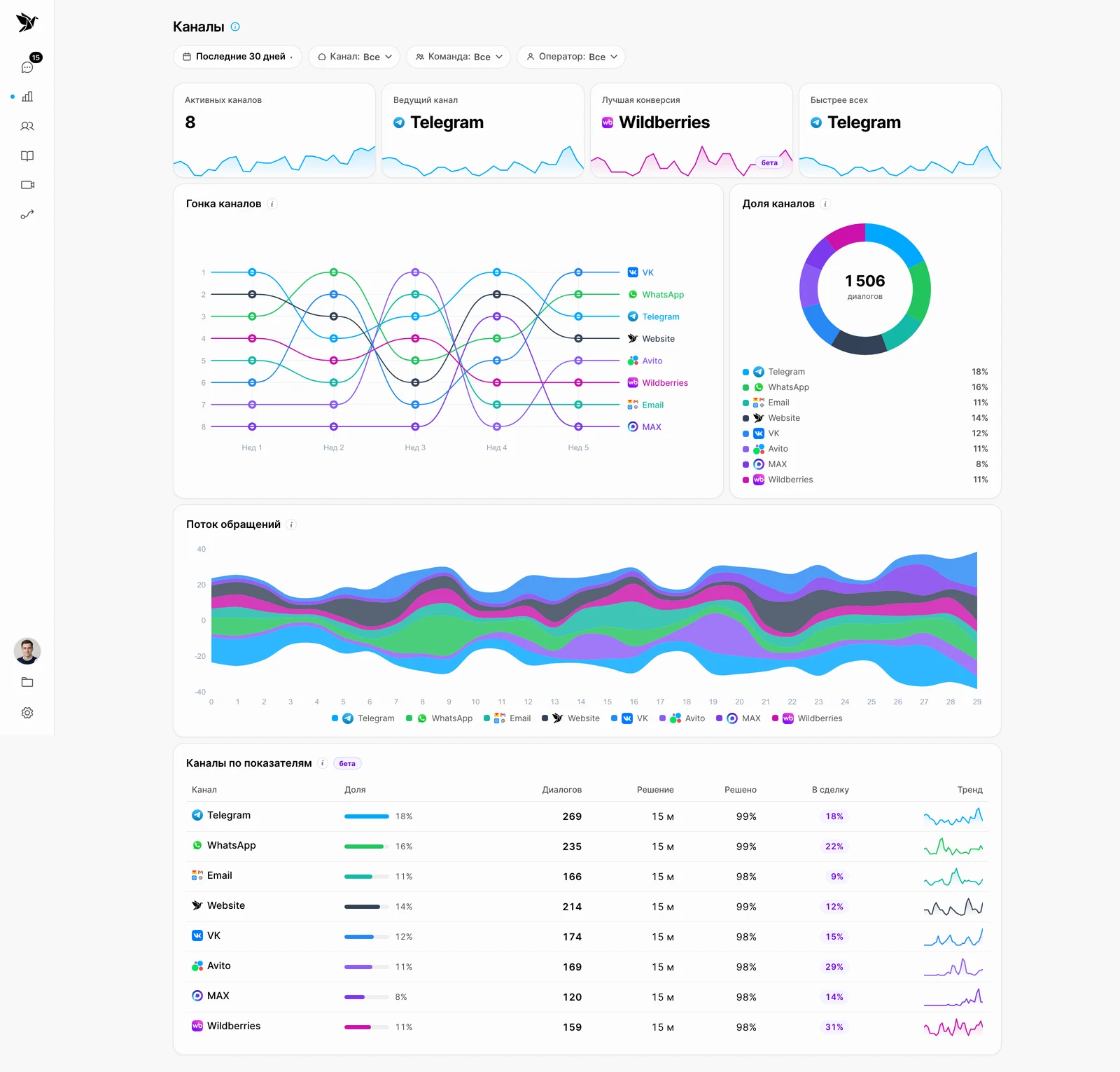Expand the Оператор: Все dropdown
This screenshot has height=1072, width=1120.
[571, 57]
